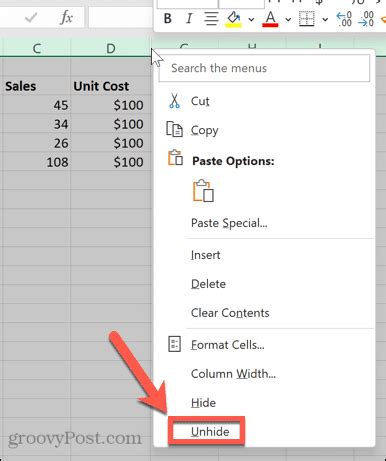Image resolution: width=386 pixels, height=461 pixels.
Task: Click the Search the menus field
Action: [264, 68]
